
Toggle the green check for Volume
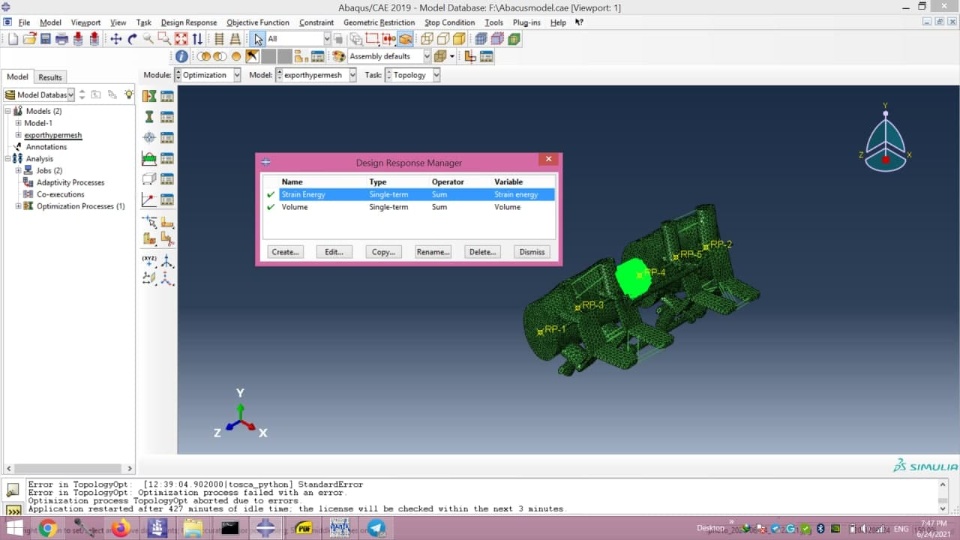(271, 208)
